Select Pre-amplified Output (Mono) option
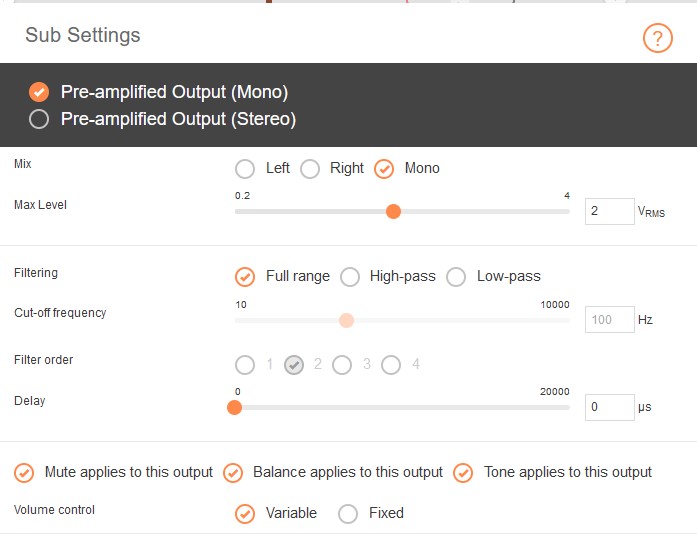The width and height of the screenshot is (697, 534). 39,92
